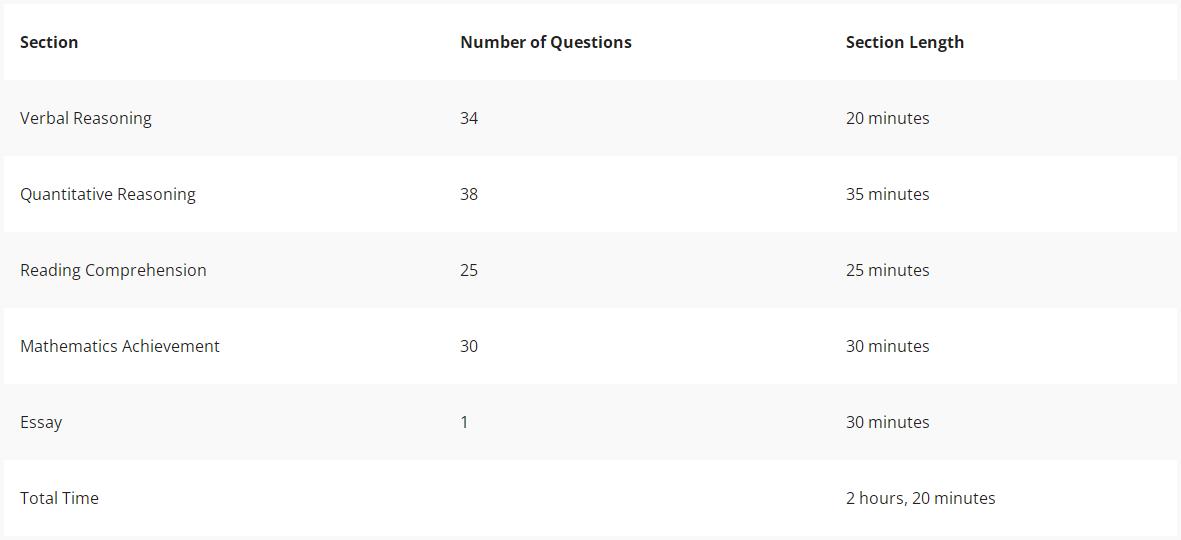Click the Essay row's 30 minutes cell
1181x540 pixels.
coord(887,423)
